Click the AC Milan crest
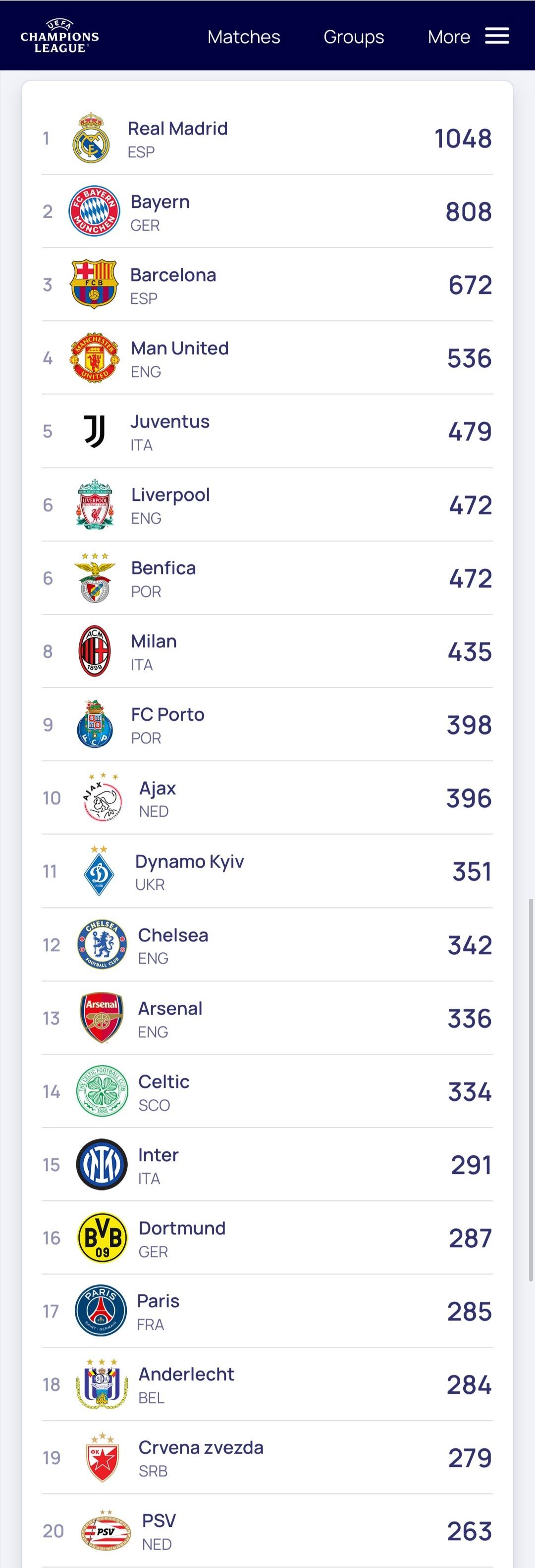The image size is (535, 1568). coord(95,651)
